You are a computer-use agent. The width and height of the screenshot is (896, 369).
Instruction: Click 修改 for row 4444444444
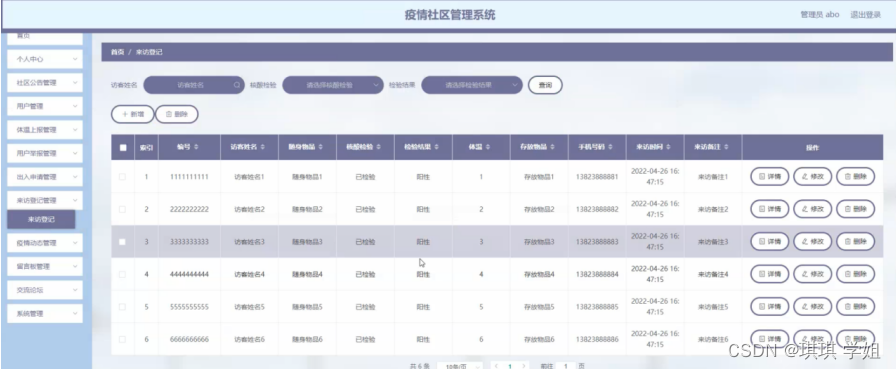click(813, 274)
